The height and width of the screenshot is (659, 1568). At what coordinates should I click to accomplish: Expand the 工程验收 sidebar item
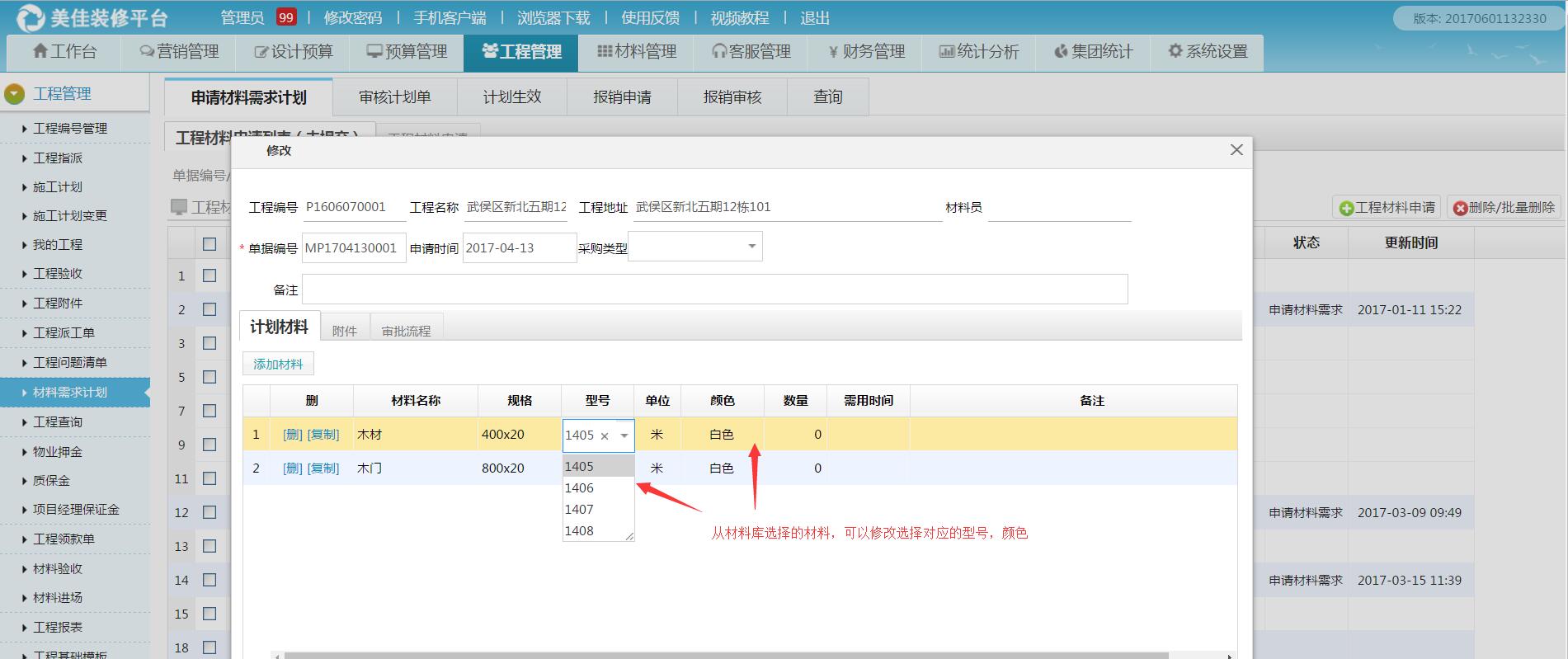click(58, 274)
